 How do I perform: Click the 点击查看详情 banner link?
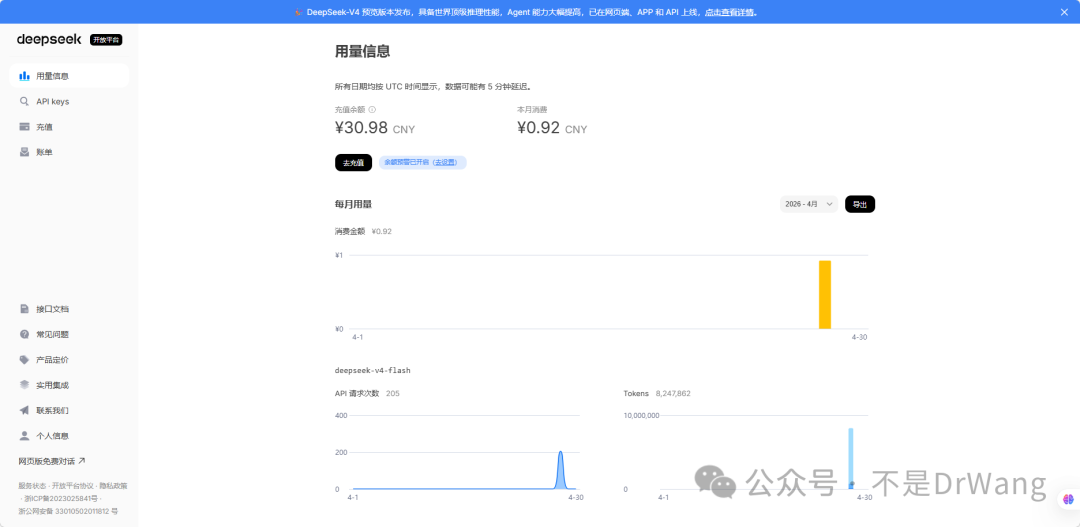coord(729,12)
